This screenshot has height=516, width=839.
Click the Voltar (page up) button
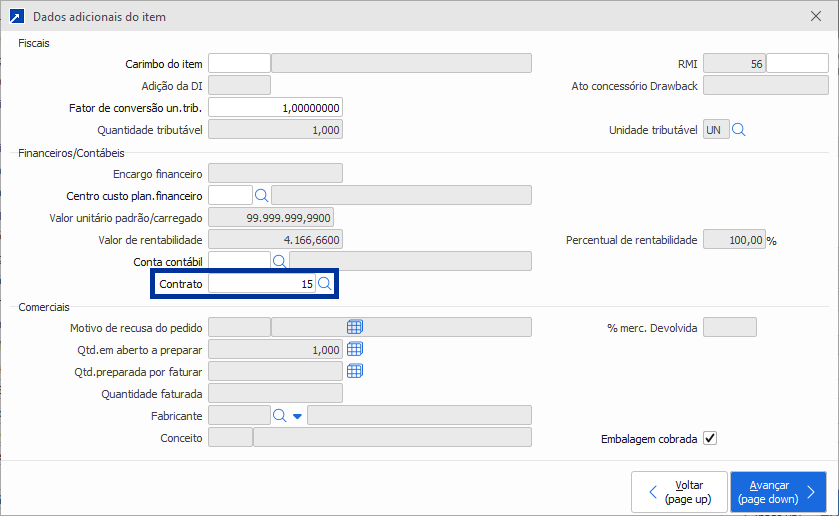[678, 492]
